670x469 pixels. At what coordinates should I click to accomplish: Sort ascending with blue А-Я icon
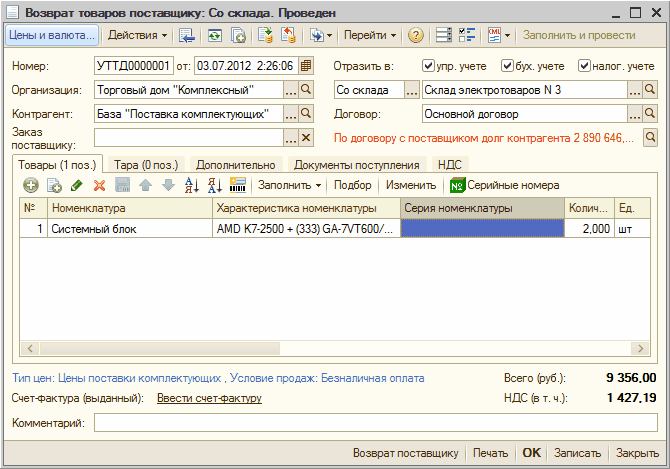pyautogui.click(x=192, y=185)
